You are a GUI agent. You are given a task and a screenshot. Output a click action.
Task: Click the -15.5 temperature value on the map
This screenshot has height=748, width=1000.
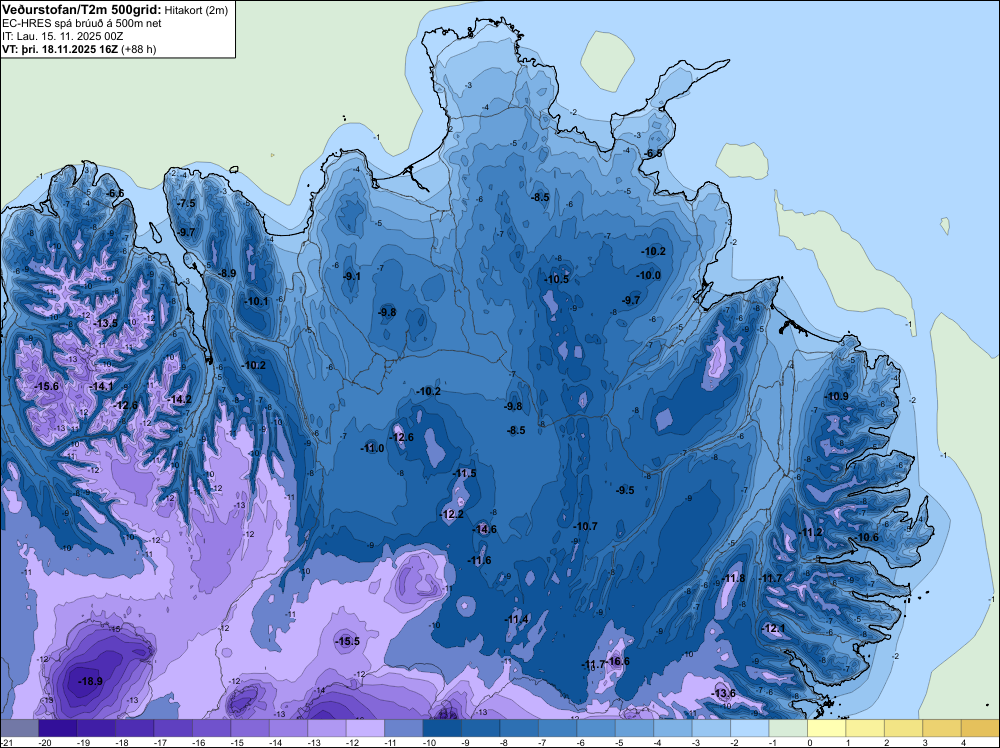[x=348, y=641]
